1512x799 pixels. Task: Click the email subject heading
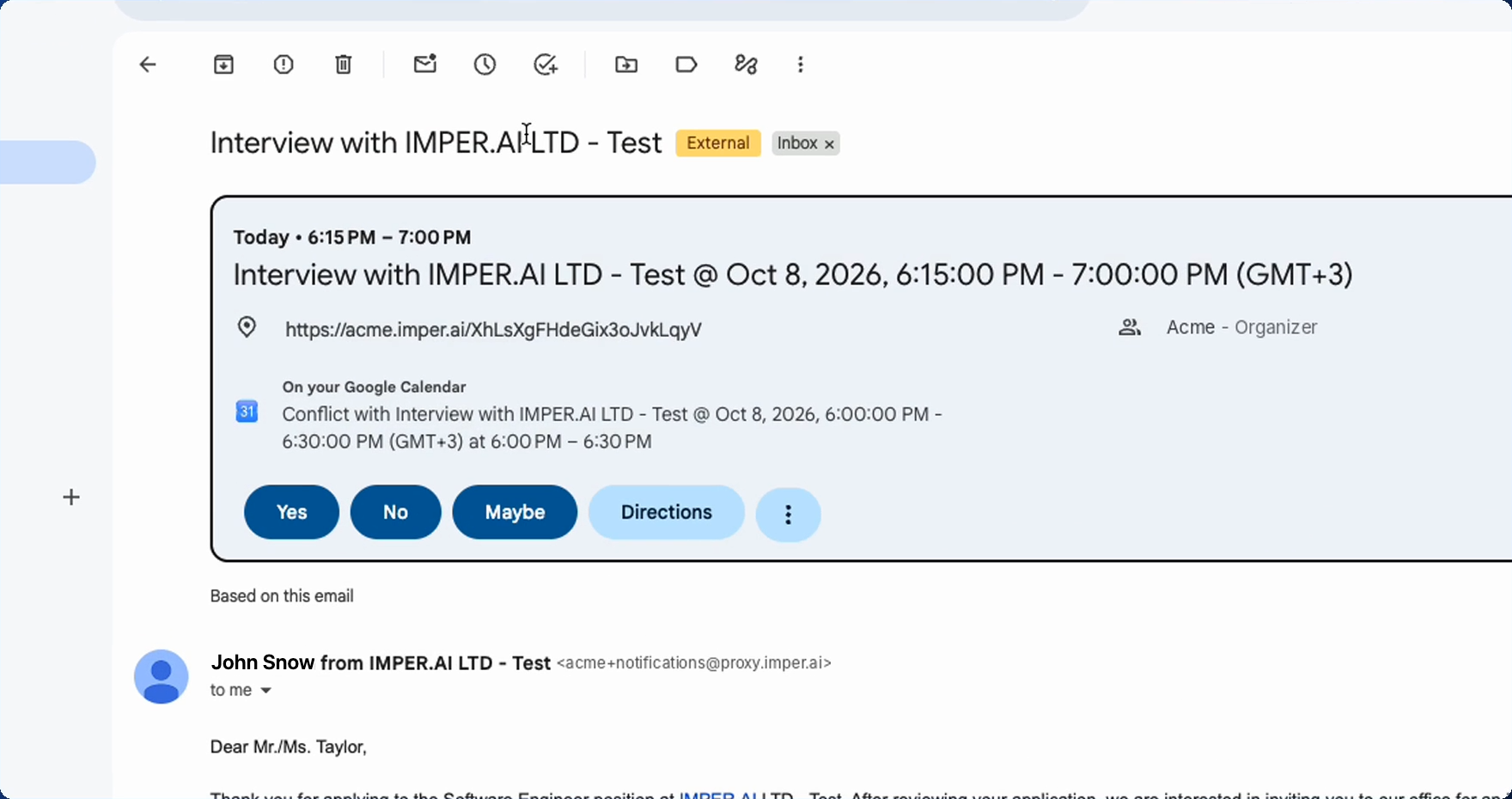click(x=436, y=143)
